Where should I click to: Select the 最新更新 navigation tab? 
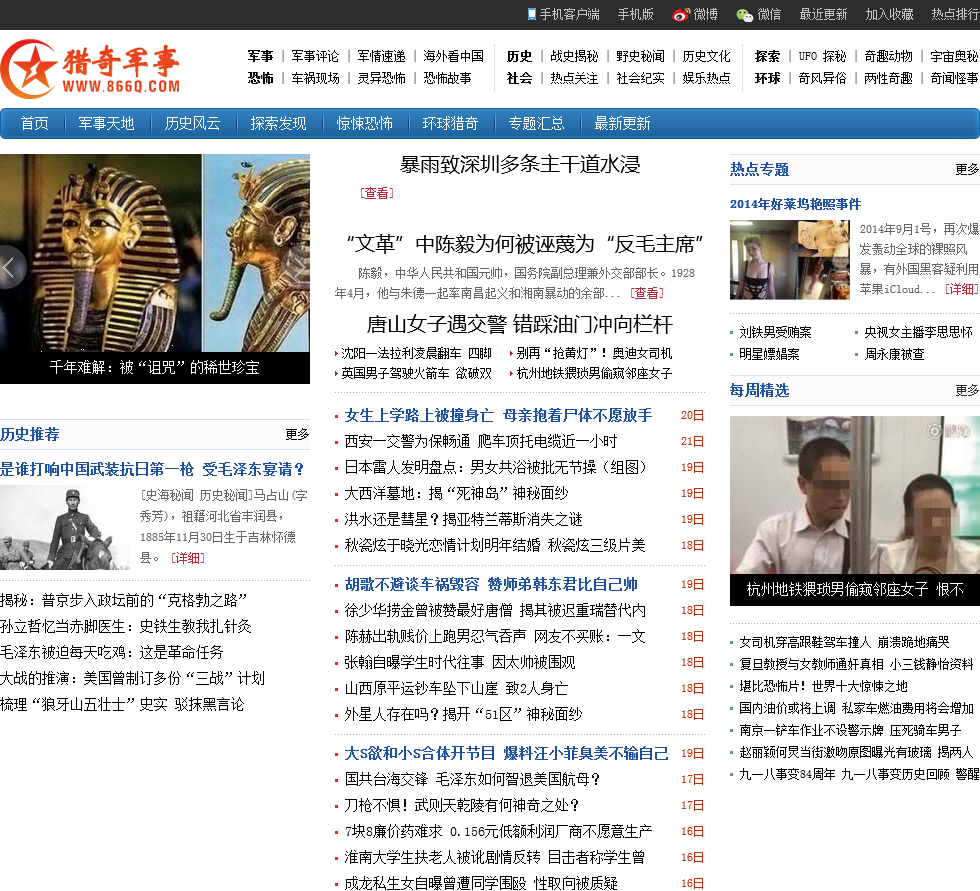622,124
